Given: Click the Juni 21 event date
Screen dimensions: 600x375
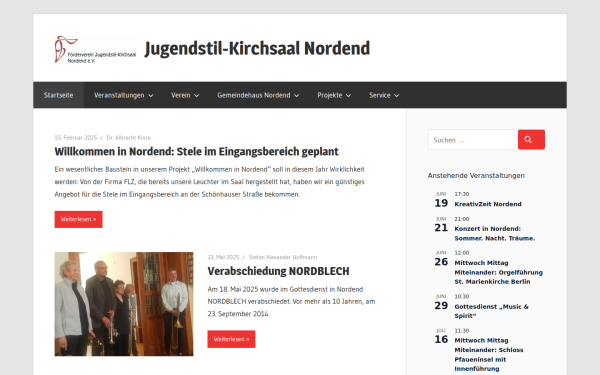Looking at the screenshot, I should (x=441, y=225).
